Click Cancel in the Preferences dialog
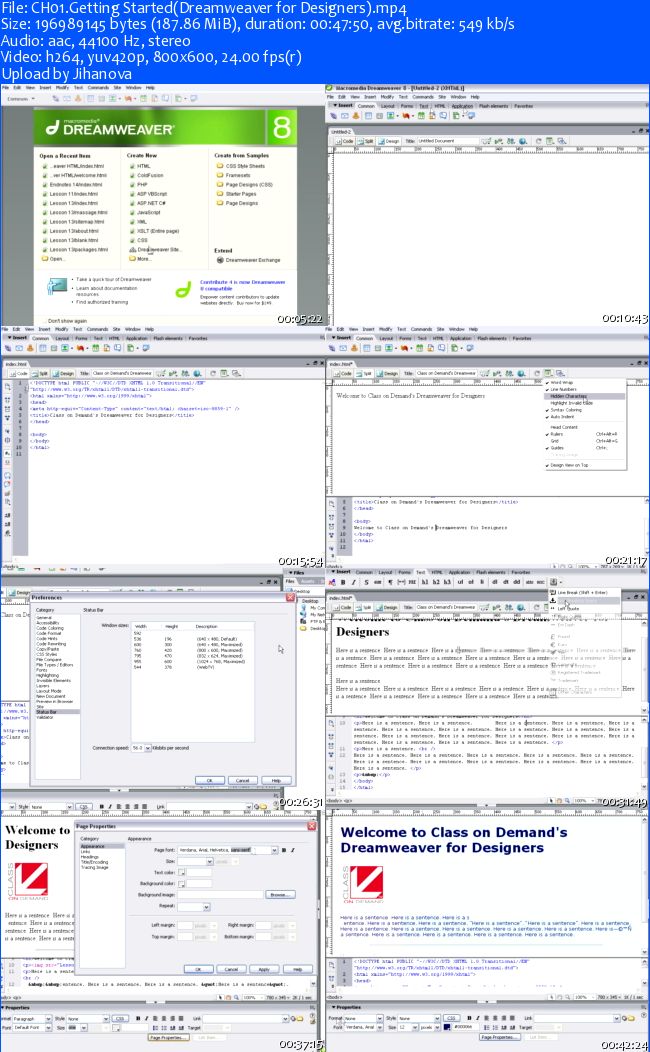 243,780
